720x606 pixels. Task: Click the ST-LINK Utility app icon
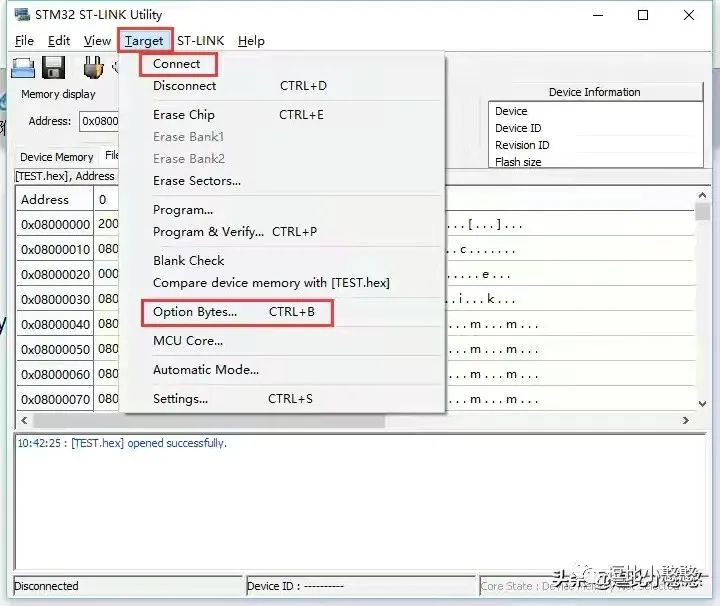click(x=22, y=15)
